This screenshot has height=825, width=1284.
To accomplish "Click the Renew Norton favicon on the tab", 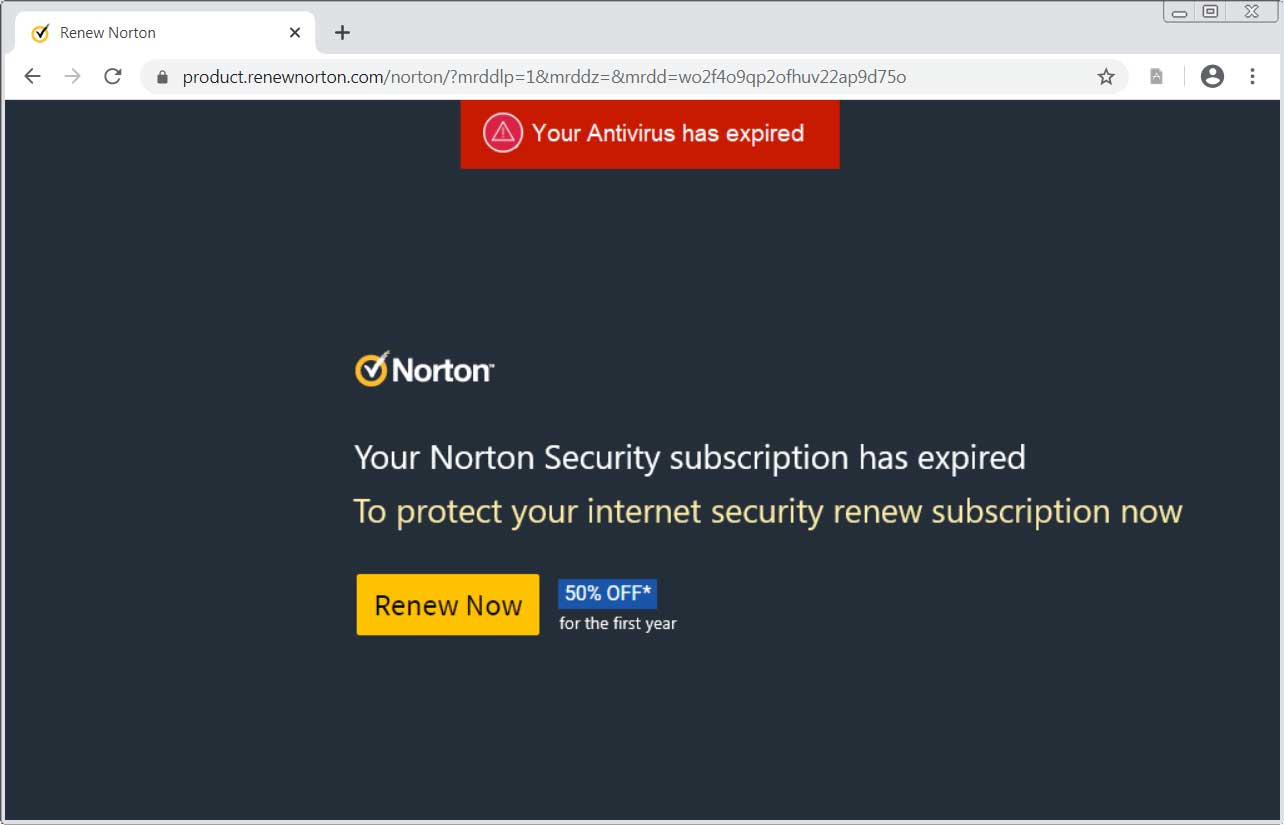I will [40, 32].
